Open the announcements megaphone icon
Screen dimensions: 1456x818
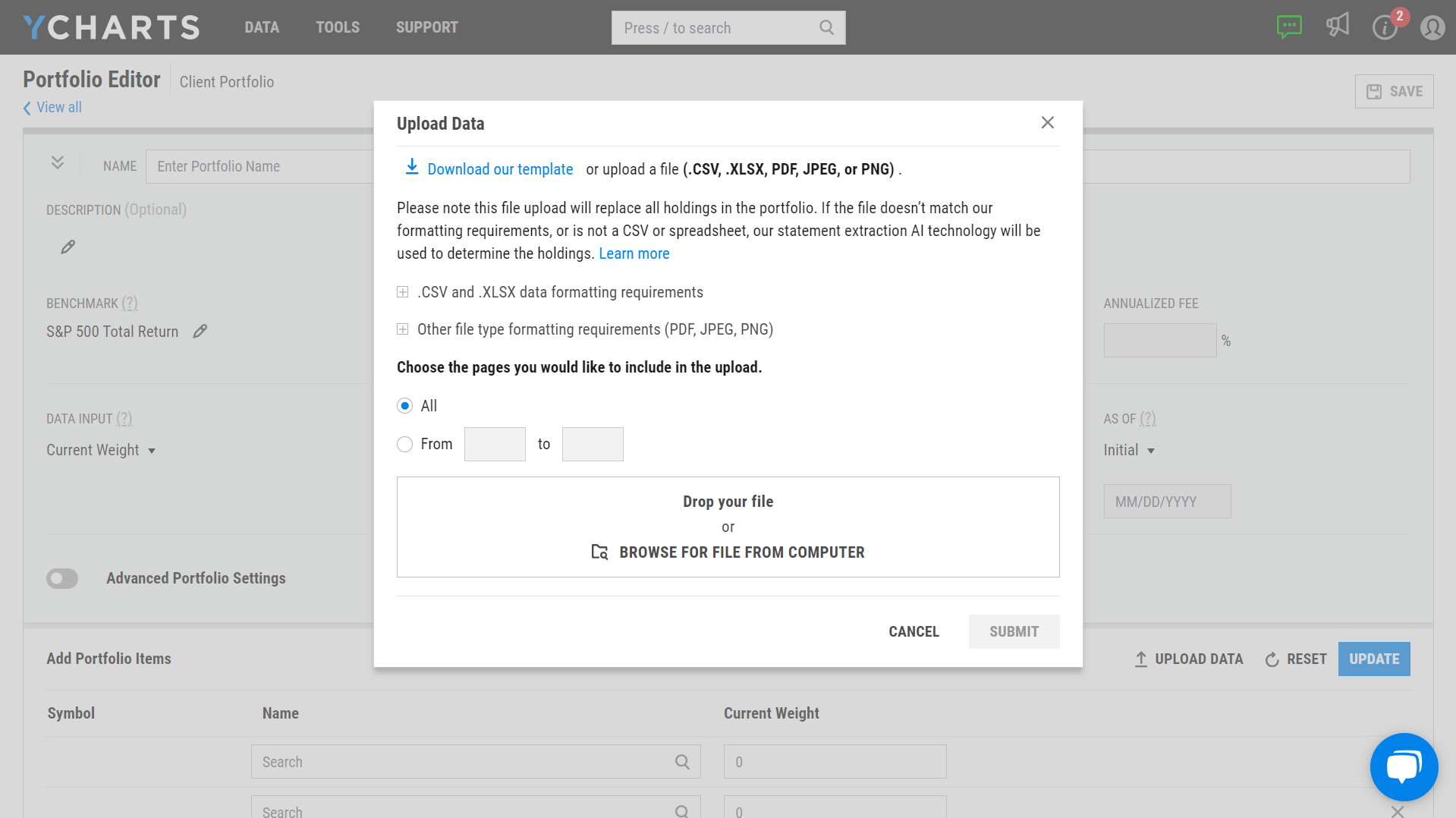pos(1338,26)
